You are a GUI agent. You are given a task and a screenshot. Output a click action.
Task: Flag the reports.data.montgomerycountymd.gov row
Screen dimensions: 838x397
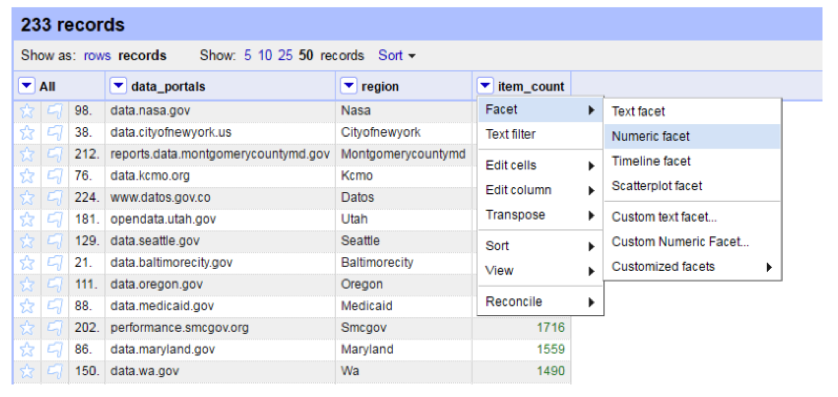coord(55,154)
